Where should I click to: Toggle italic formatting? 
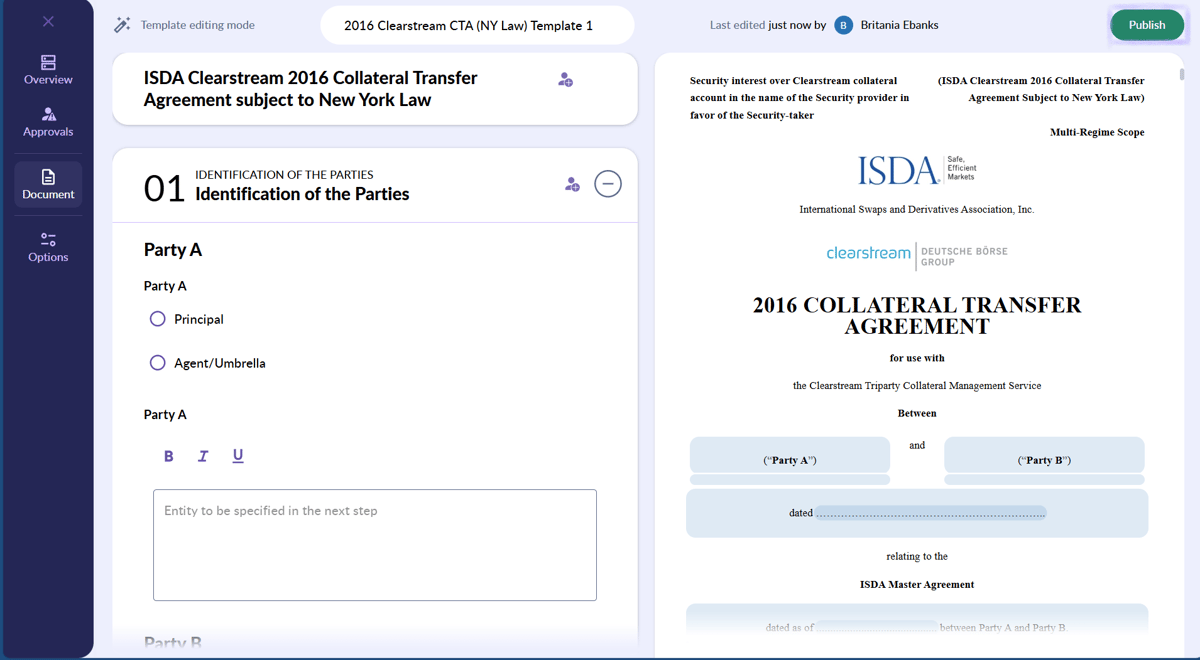(x=203, y=456)
